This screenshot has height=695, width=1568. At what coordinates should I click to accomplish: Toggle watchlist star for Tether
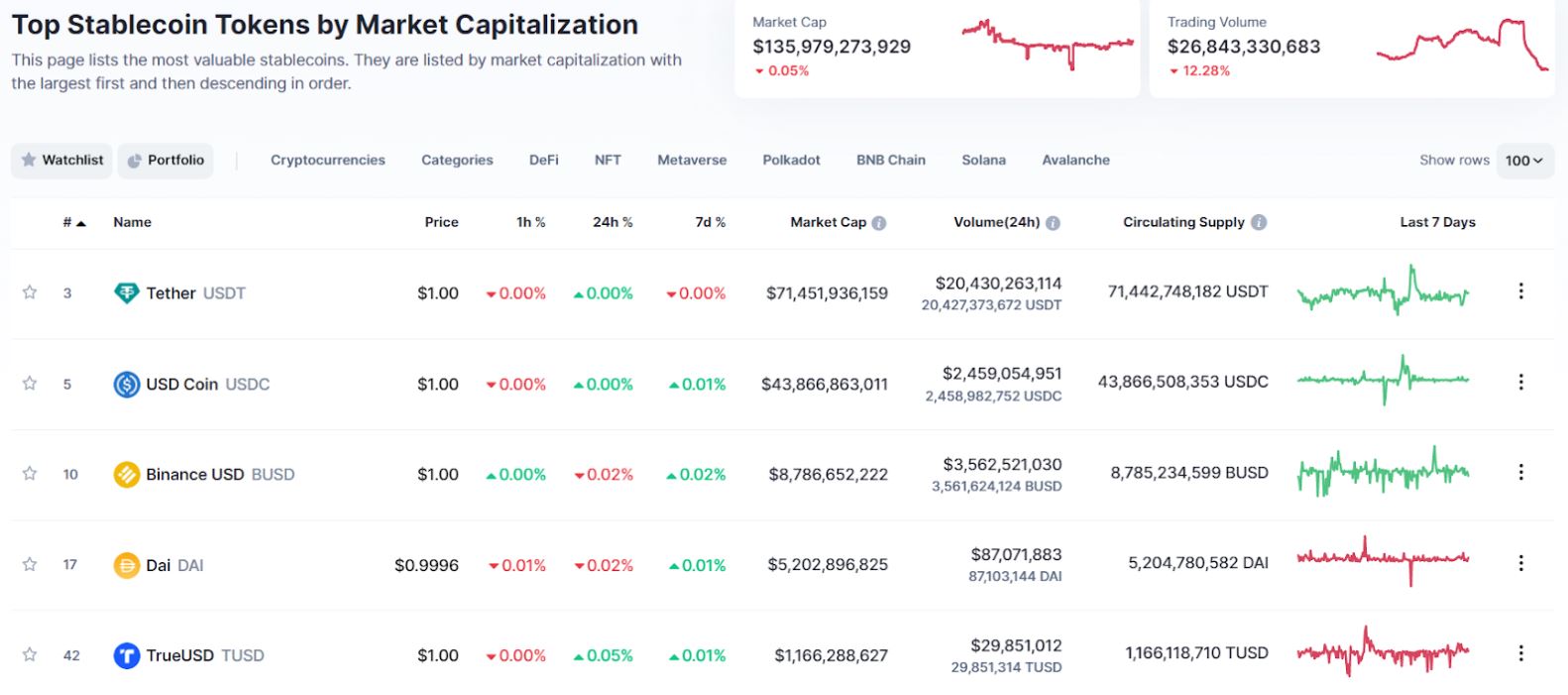pos(30,292)
